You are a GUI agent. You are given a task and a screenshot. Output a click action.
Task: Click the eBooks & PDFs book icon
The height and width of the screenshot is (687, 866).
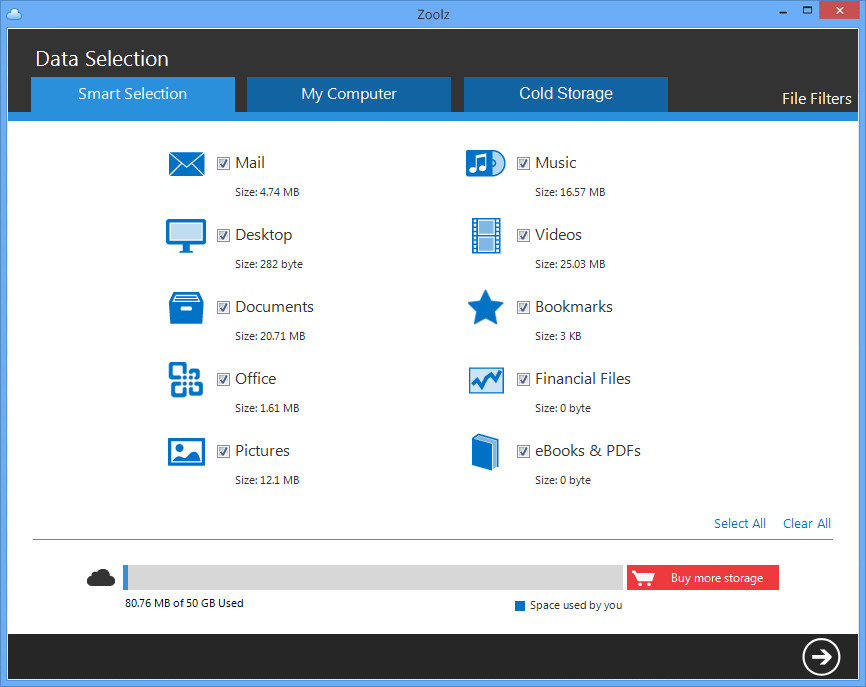point(485,452)
